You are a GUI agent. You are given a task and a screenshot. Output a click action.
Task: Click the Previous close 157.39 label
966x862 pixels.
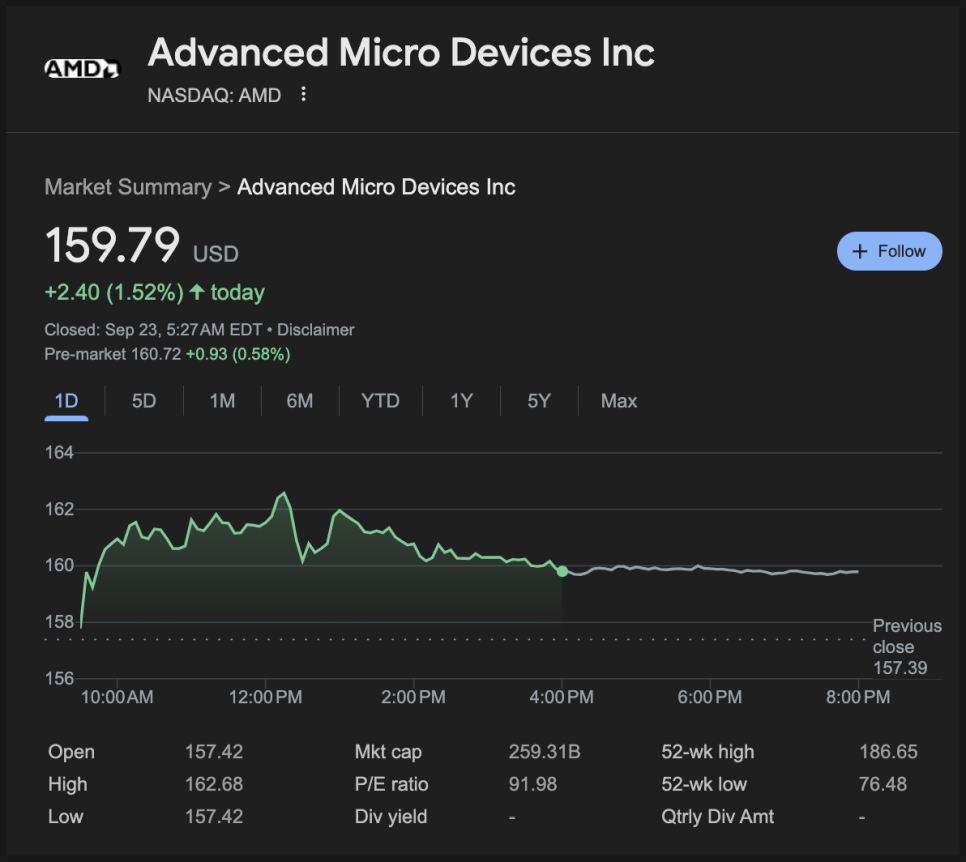[x=907, y=647]
